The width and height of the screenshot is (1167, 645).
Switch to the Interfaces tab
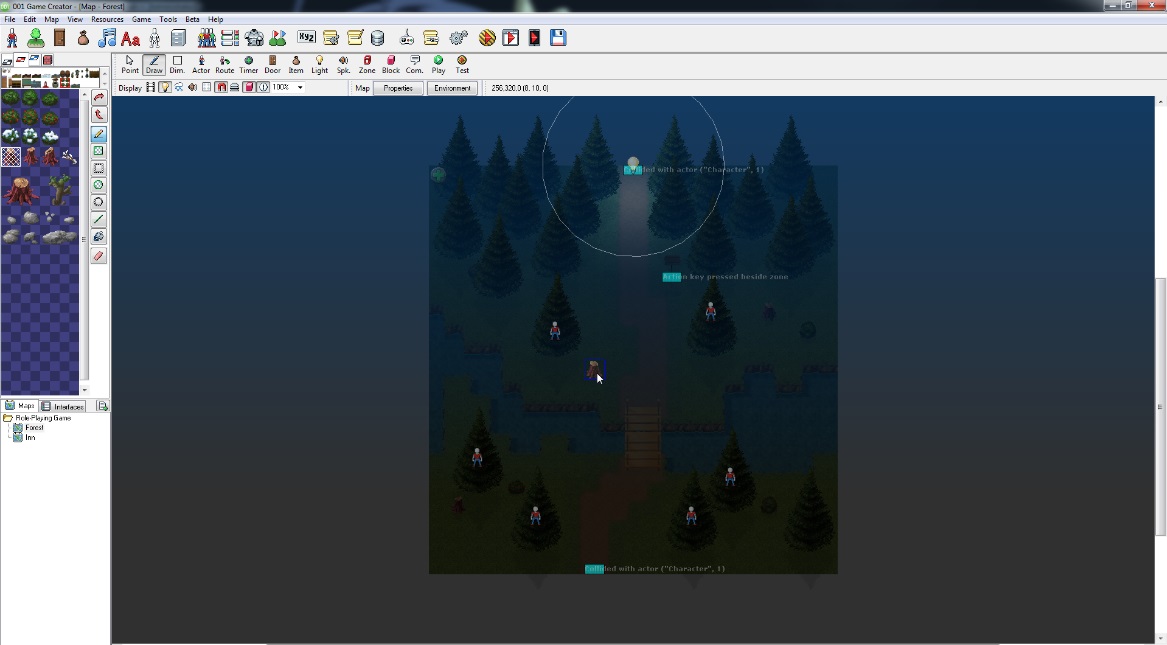[x=63, y=406]
